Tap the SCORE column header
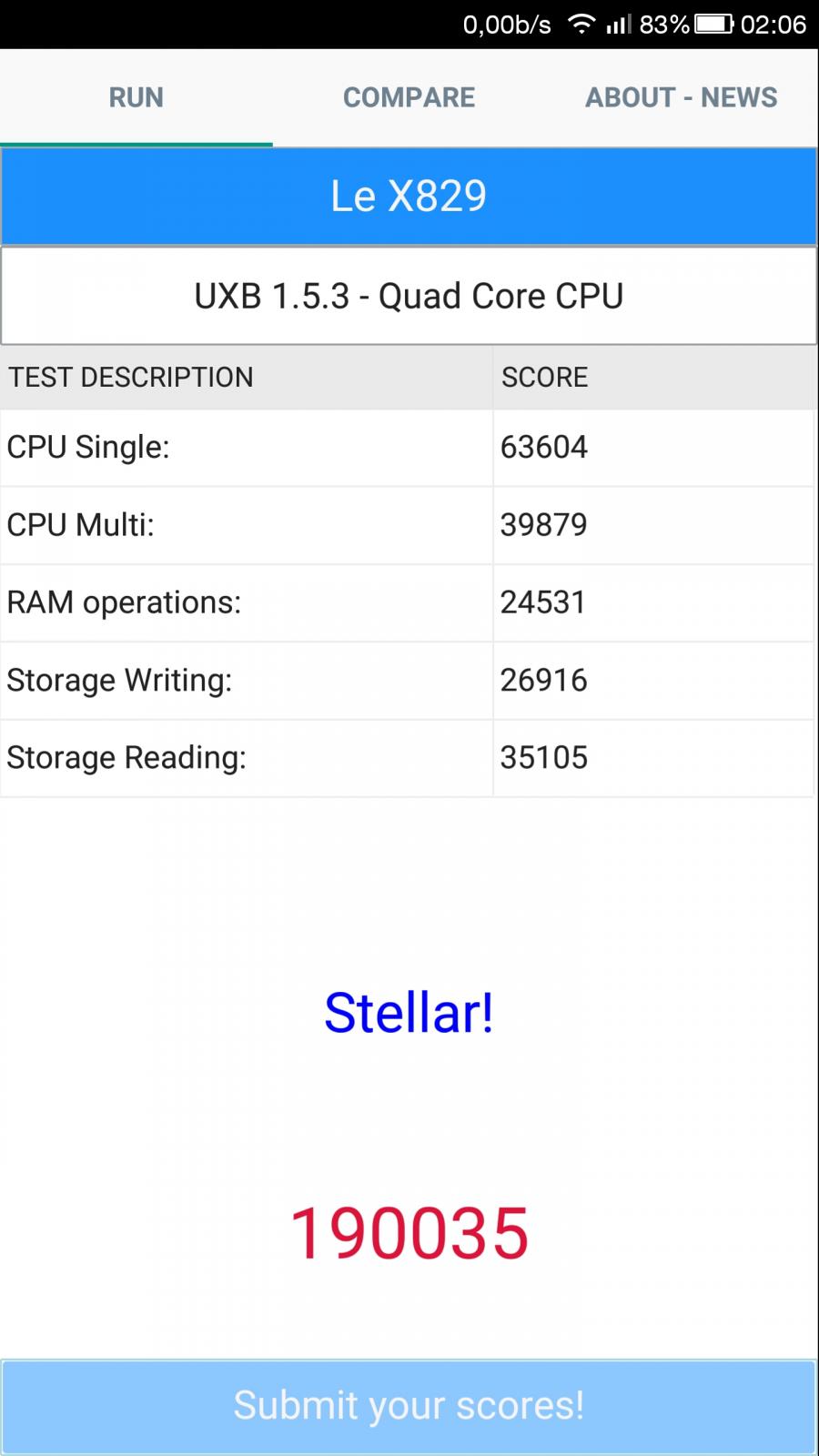Screen dimensions: 819x1456 [544, 377]
